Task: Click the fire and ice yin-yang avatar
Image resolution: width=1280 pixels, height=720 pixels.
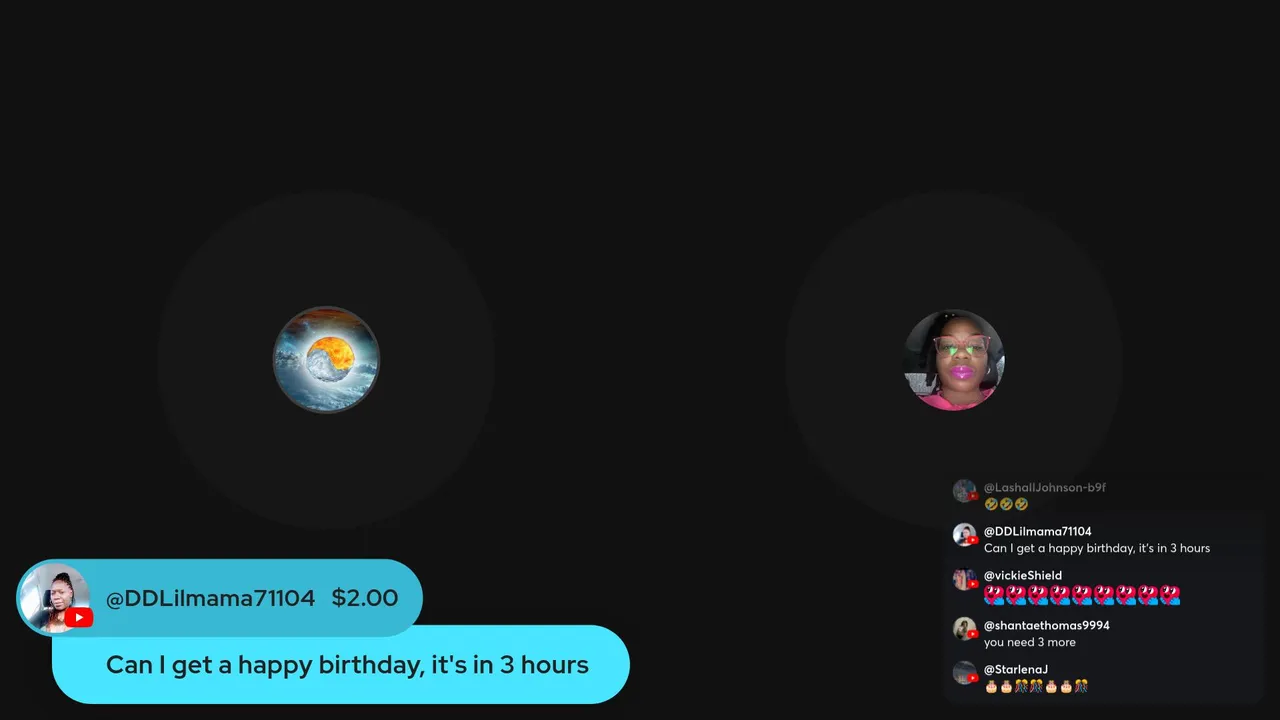Action: pyautogui.click(x=326, y=360)
